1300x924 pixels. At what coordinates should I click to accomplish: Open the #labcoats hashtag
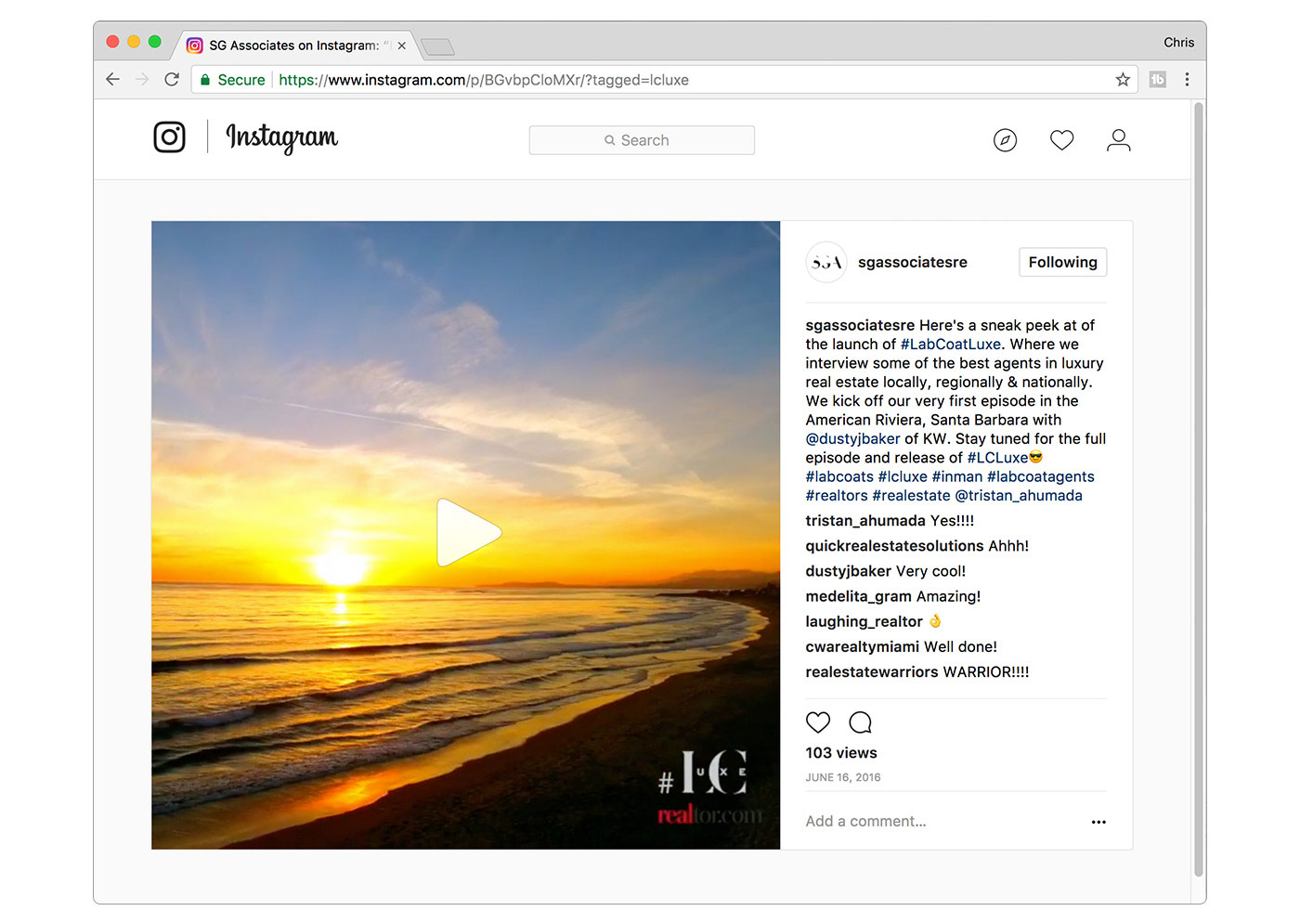coord(839,476)
